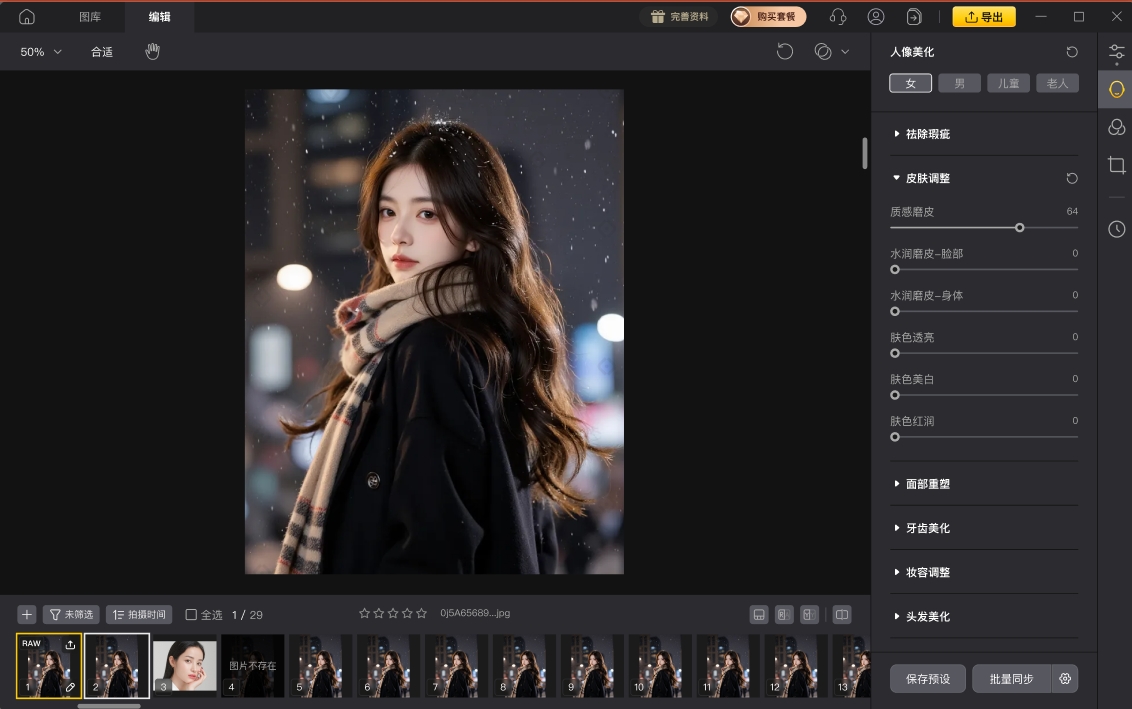Click the filmstrip horizontal scrollbar
Viewport: 1132px width, 709px height.
tap(109, 706)
